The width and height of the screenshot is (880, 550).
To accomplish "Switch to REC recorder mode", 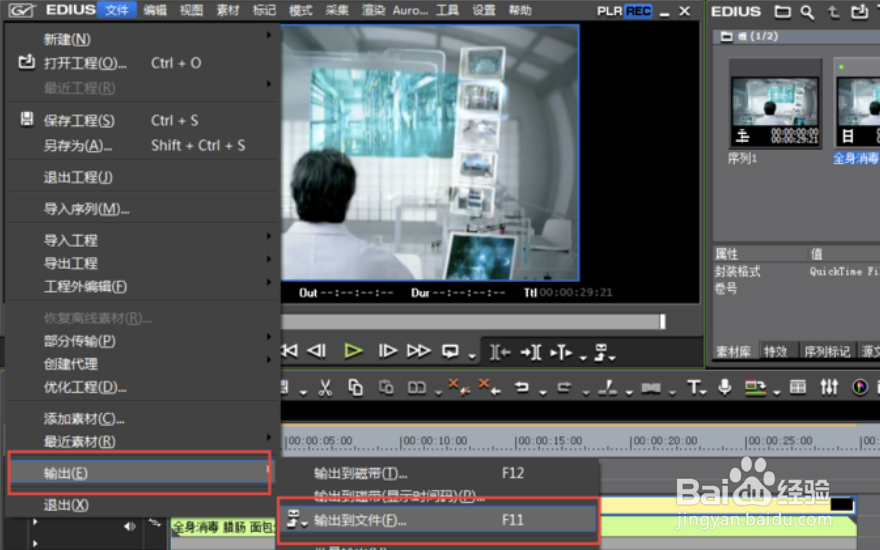I will [639, 11].
